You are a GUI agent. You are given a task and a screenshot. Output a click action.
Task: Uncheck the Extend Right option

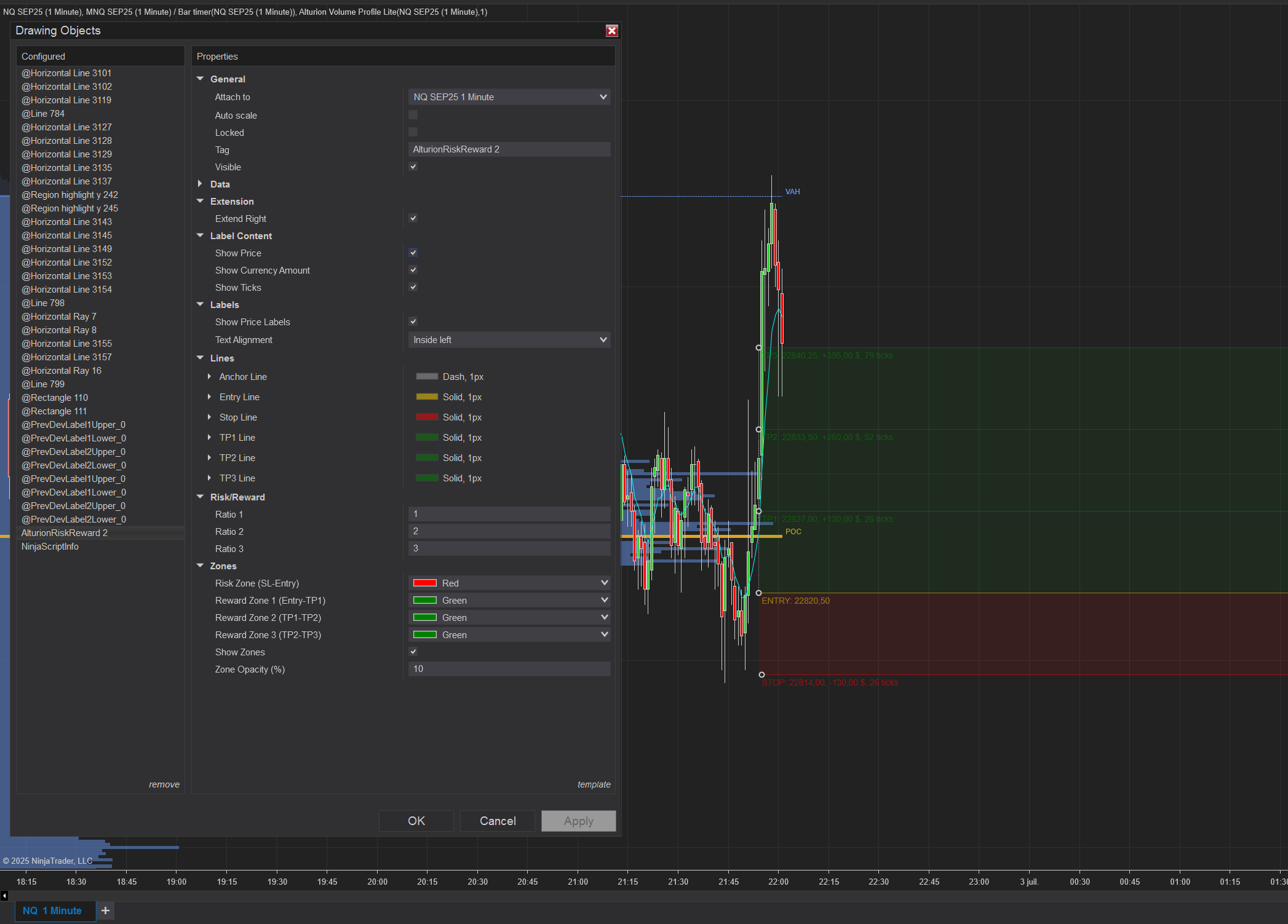pyautogui.click(x=413, y=218)
